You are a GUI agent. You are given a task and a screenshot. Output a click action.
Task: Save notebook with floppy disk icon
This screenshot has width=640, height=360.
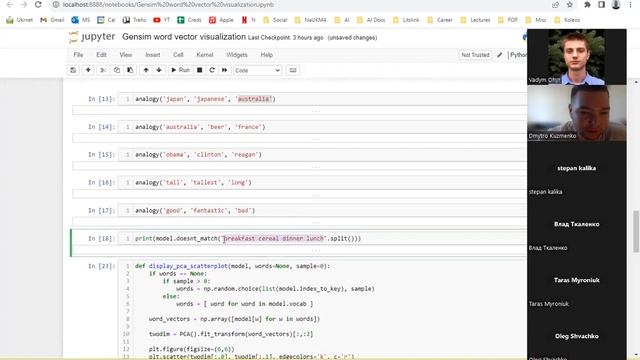(x=73, y=70)
